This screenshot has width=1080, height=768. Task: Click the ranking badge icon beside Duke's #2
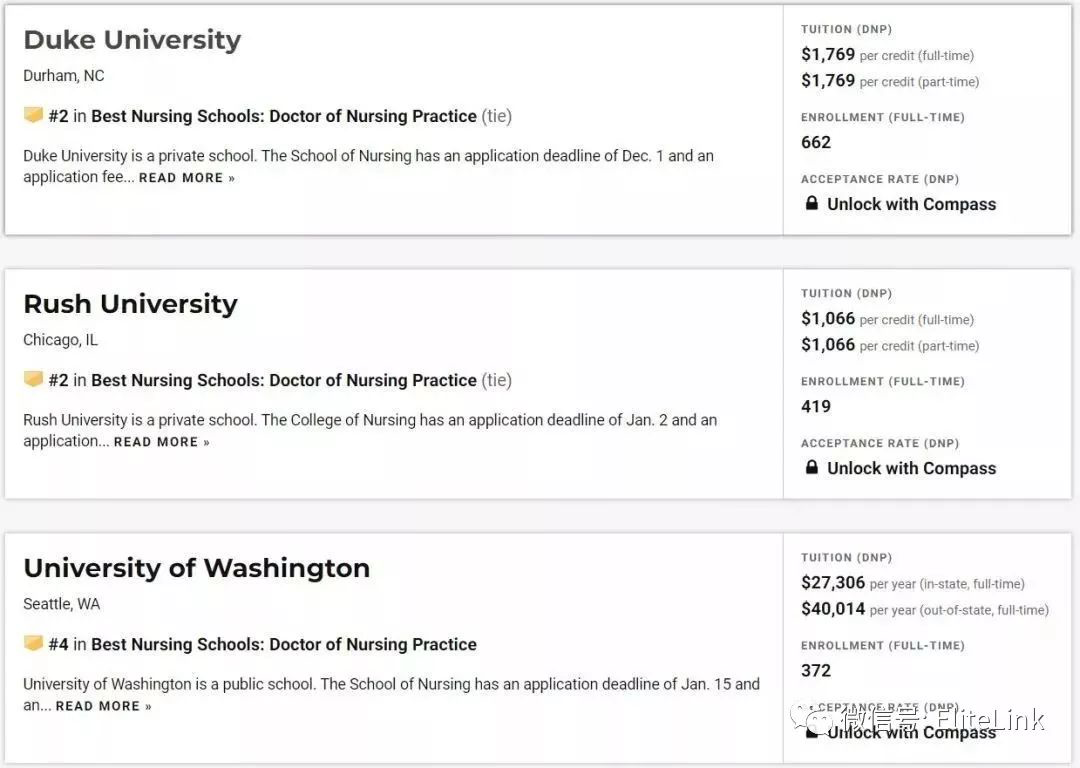pos(33,114)
